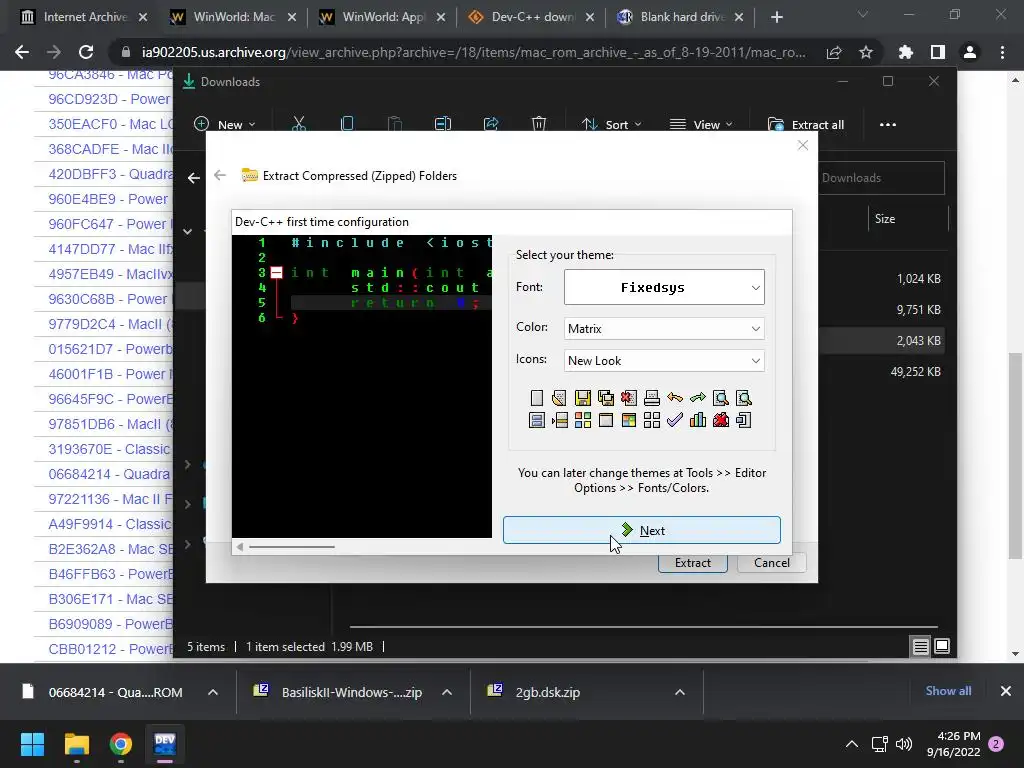Click the Open file icon in theme preview
The height and width of the screenshot is (768, 1024).
click(x=560, y=398)
